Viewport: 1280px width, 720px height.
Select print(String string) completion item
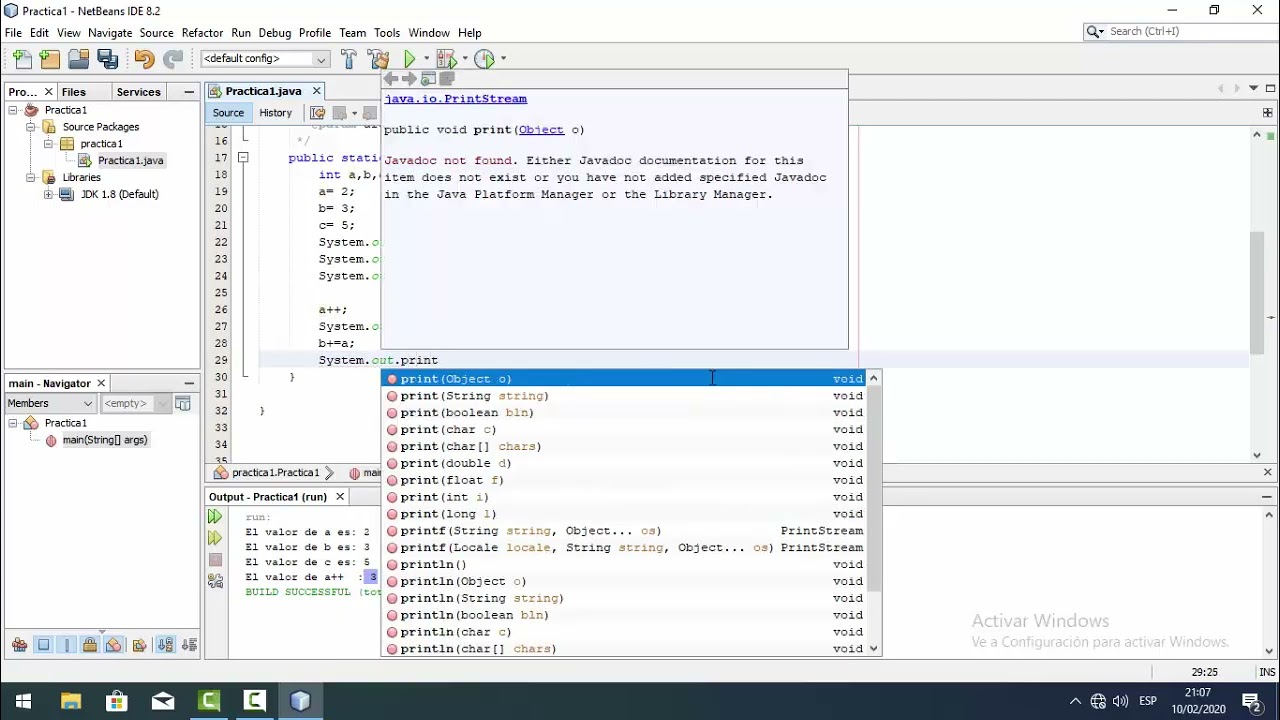pos(625,396)
